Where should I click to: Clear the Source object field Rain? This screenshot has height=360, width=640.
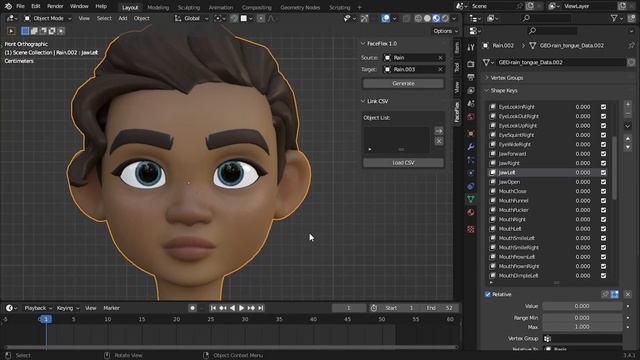tap(440, 58)
